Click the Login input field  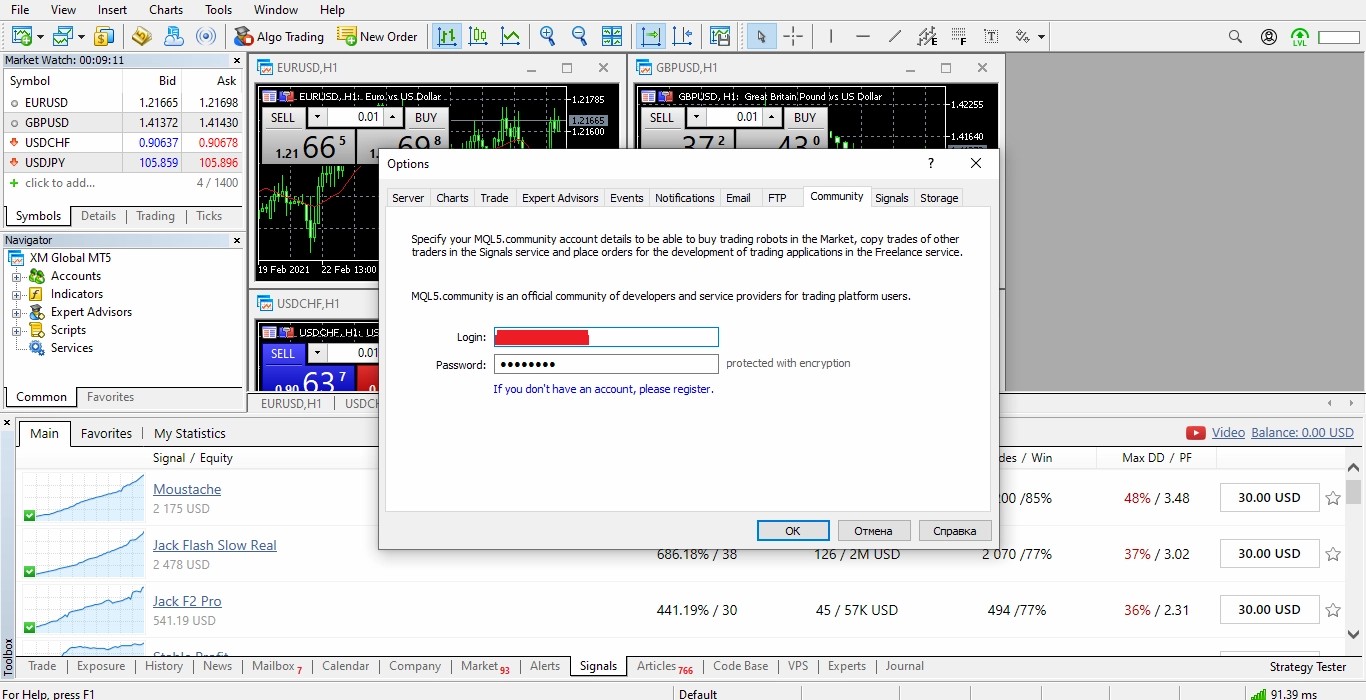click(x=606, y=337)
